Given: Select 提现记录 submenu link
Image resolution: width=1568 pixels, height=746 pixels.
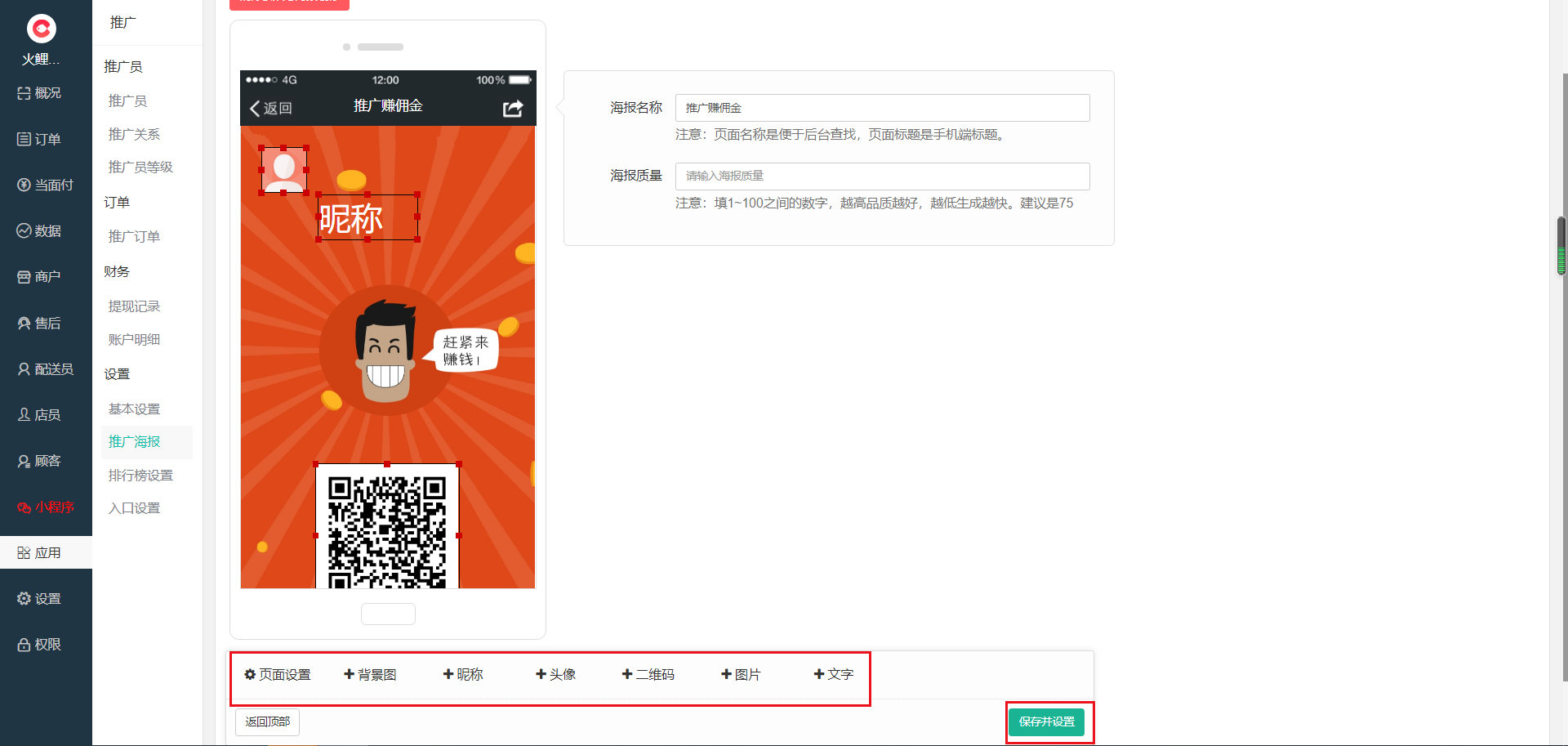Looking at the screenshot, I should tap(134, 306).
